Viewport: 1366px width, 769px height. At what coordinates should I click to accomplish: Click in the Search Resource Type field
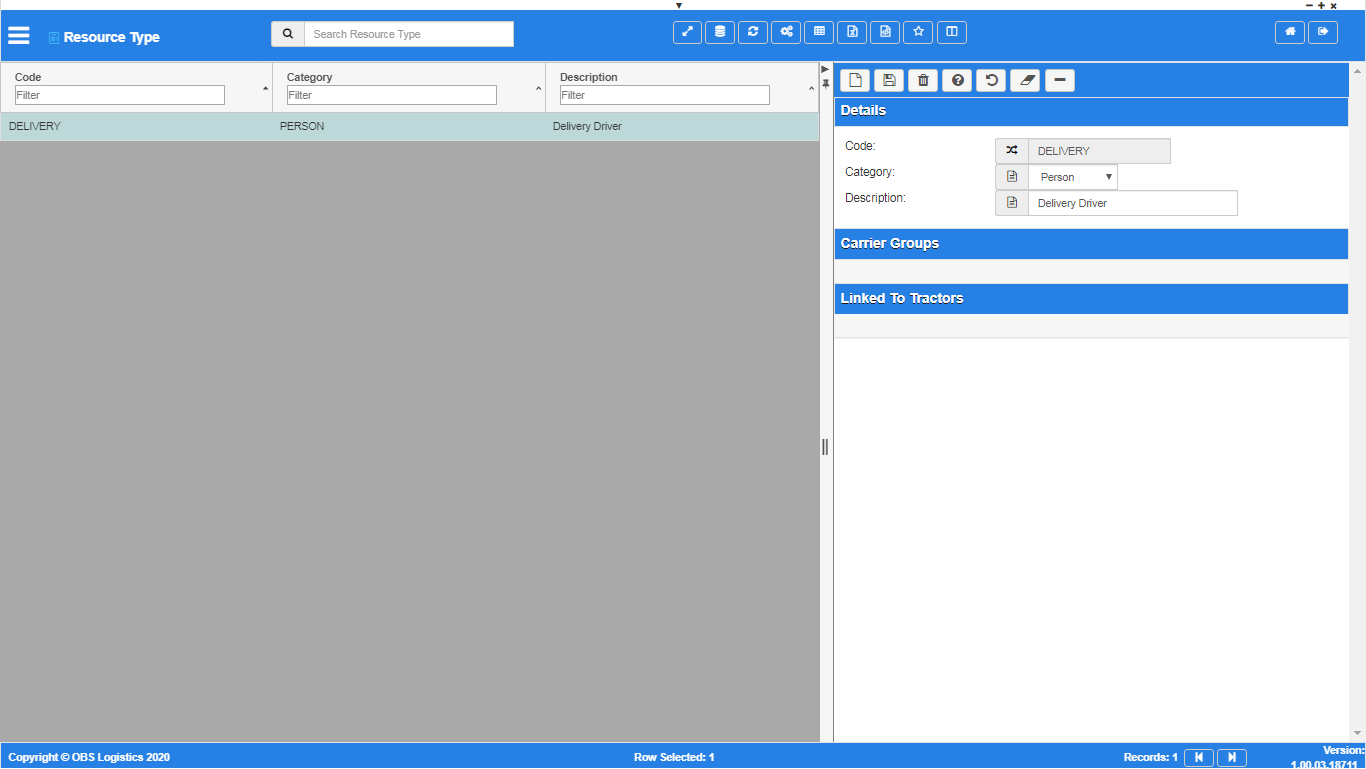[x=409, y=34]
